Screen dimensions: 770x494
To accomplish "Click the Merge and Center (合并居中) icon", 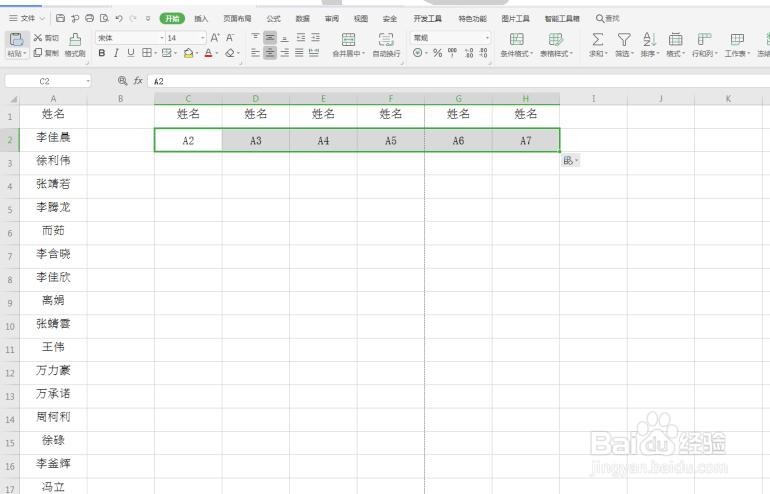I will point(349,40).
